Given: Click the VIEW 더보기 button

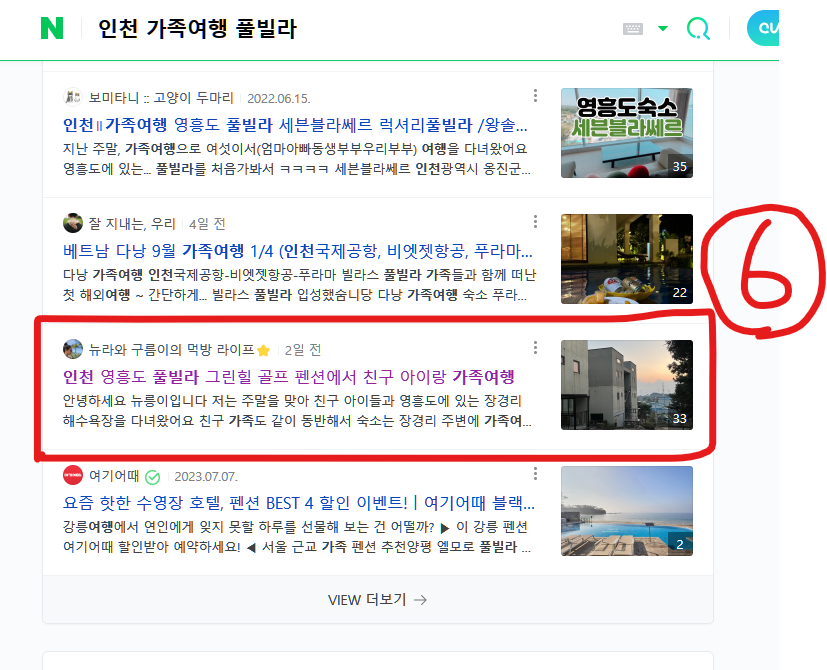Looking at the screenshot, I should (378, 600).
